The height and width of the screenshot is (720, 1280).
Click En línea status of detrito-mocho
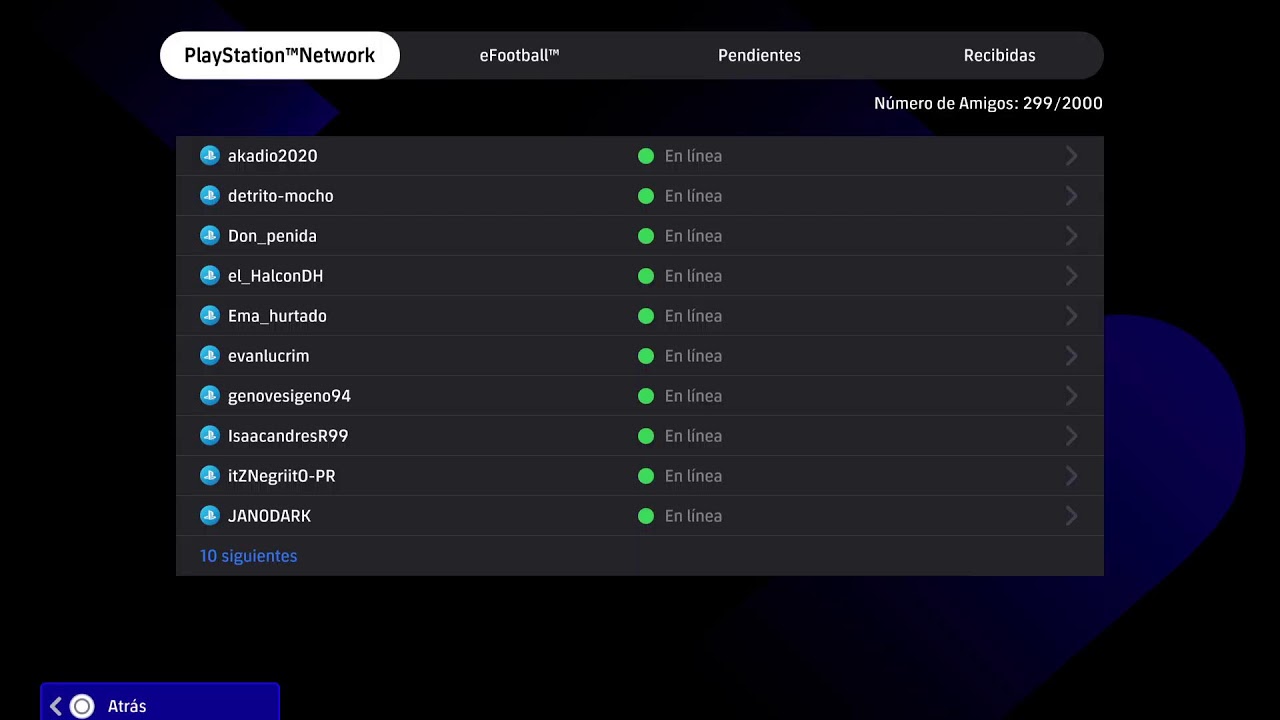[693, 196]
